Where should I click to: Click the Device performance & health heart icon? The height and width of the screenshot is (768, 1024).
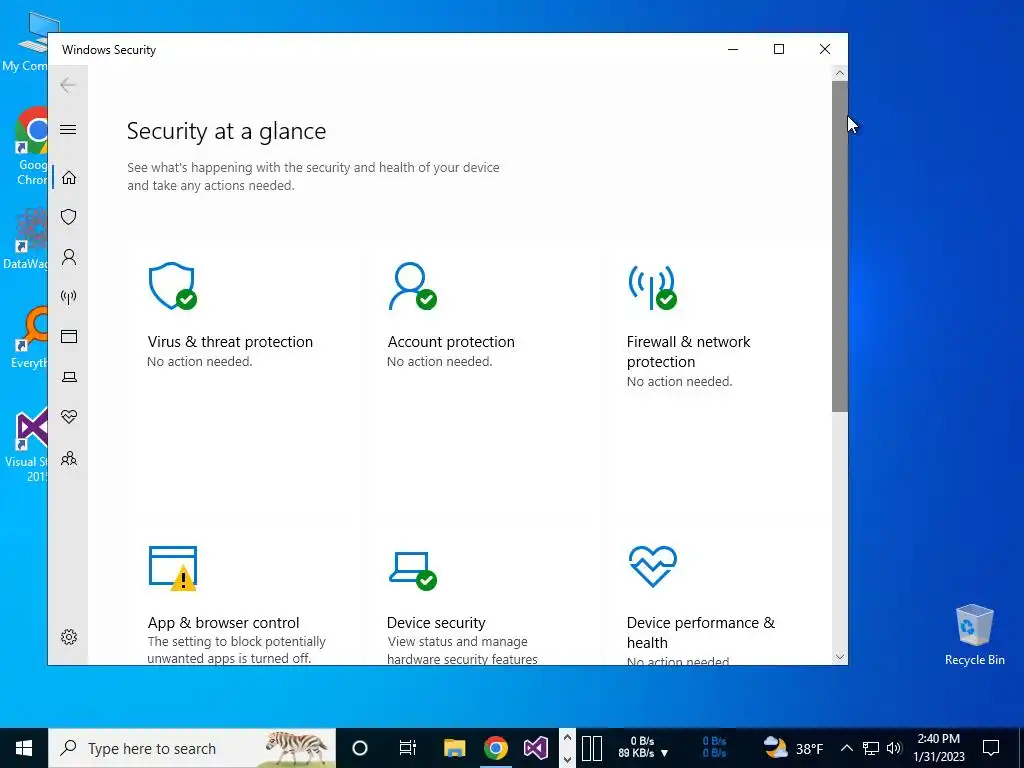pos(652,567)
